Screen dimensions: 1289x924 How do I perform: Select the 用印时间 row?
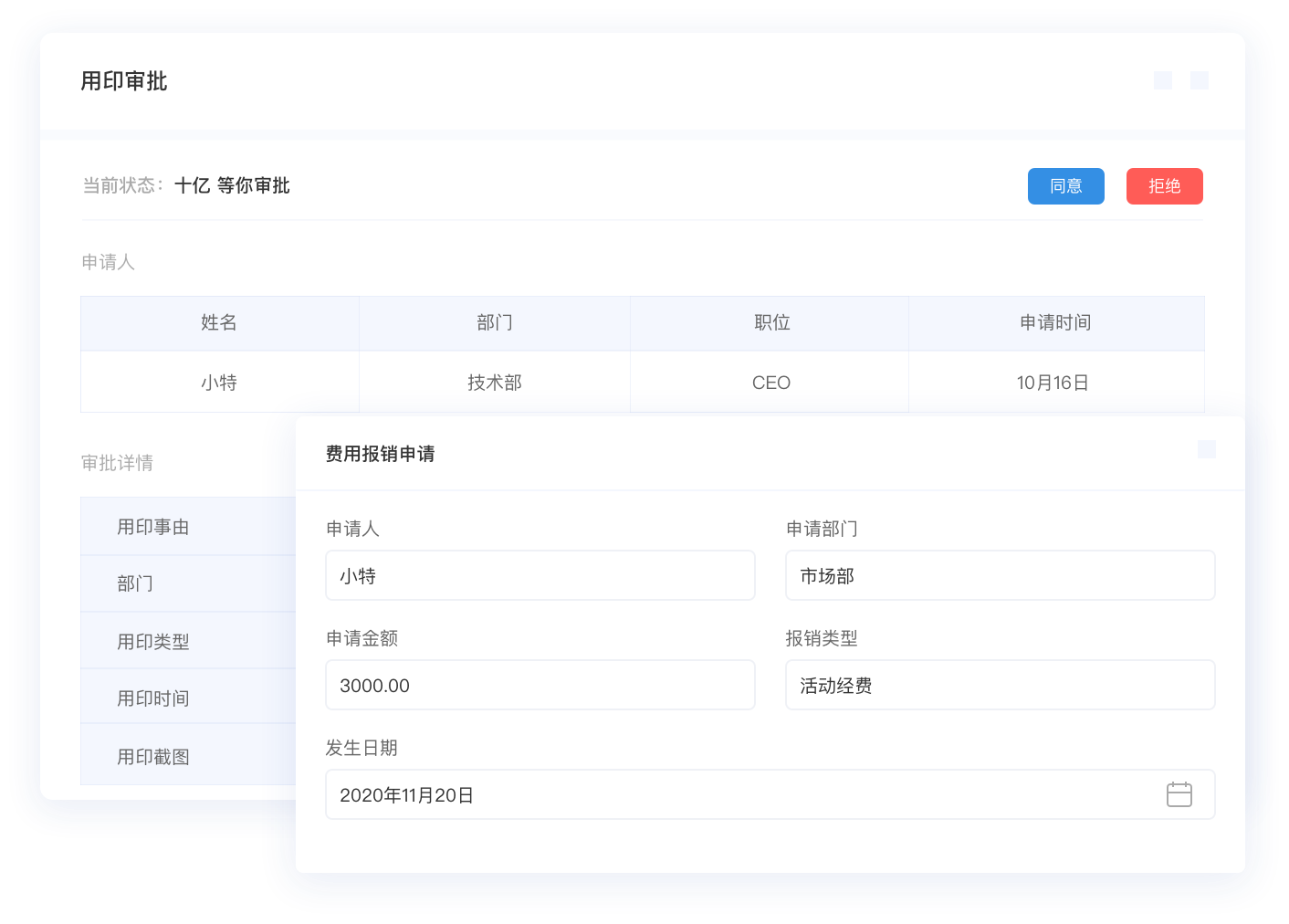click(188, 698)
